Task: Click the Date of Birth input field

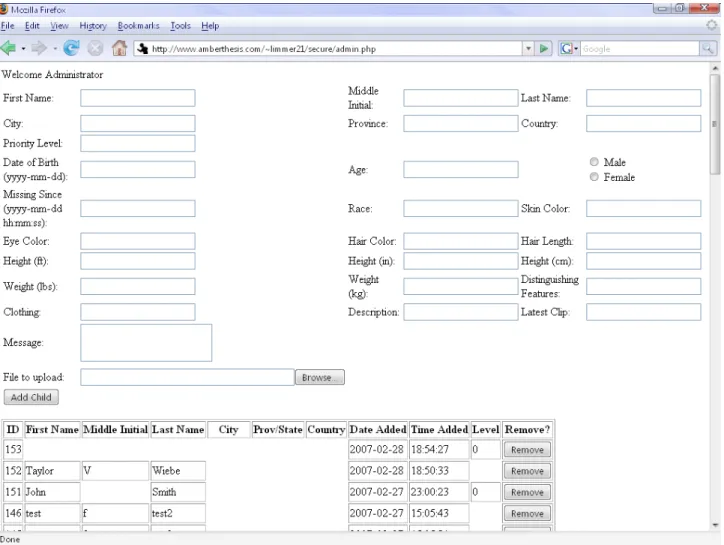Action: click(x=138, y=170)
